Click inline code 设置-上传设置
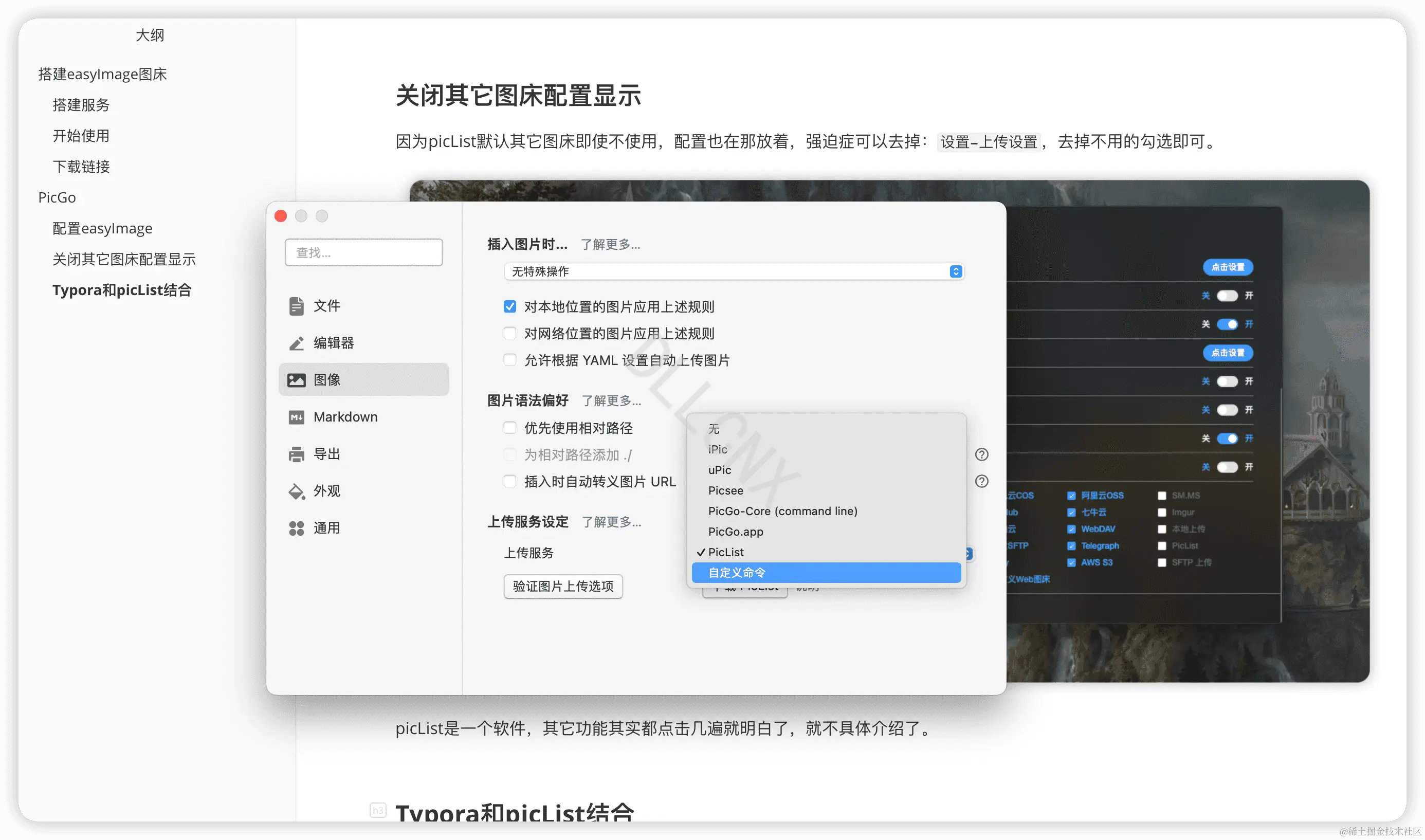1425x840 pixels. (x=988, y=141)
